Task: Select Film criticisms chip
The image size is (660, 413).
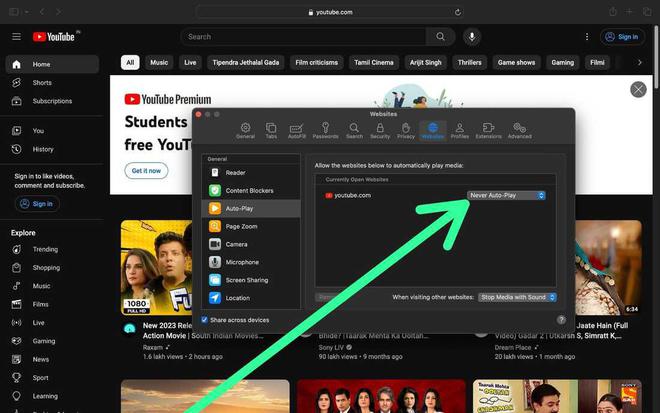Action: point(317,62)
